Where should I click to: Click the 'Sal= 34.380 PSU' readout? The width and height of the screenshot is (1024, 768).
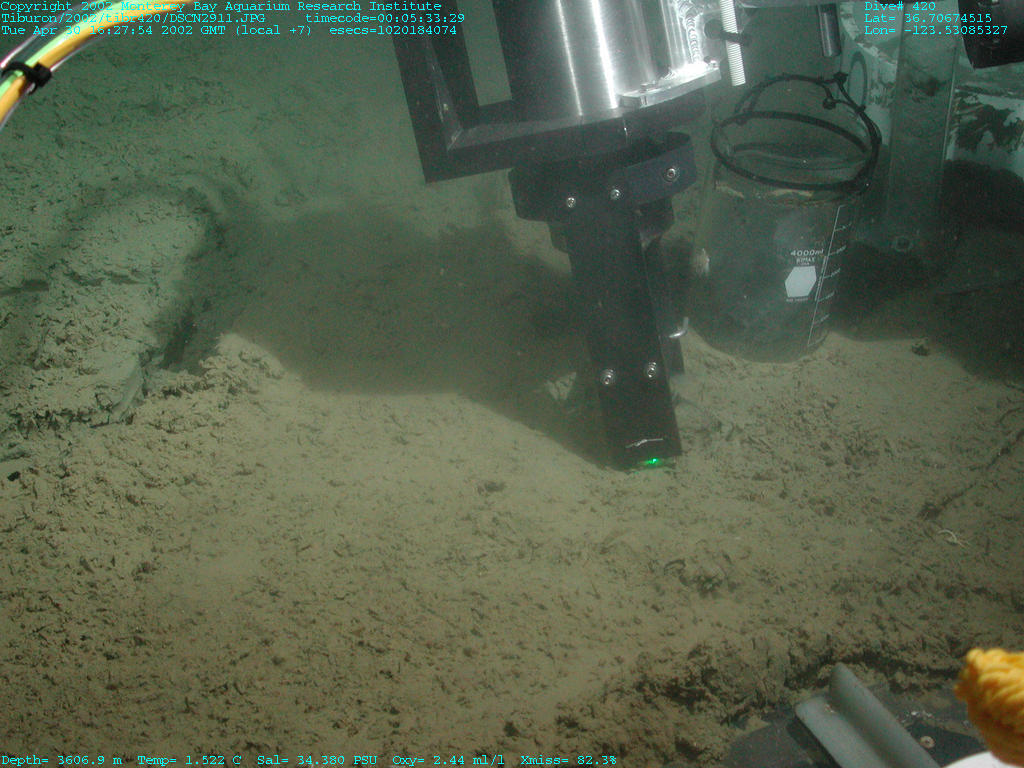[317, 760]
